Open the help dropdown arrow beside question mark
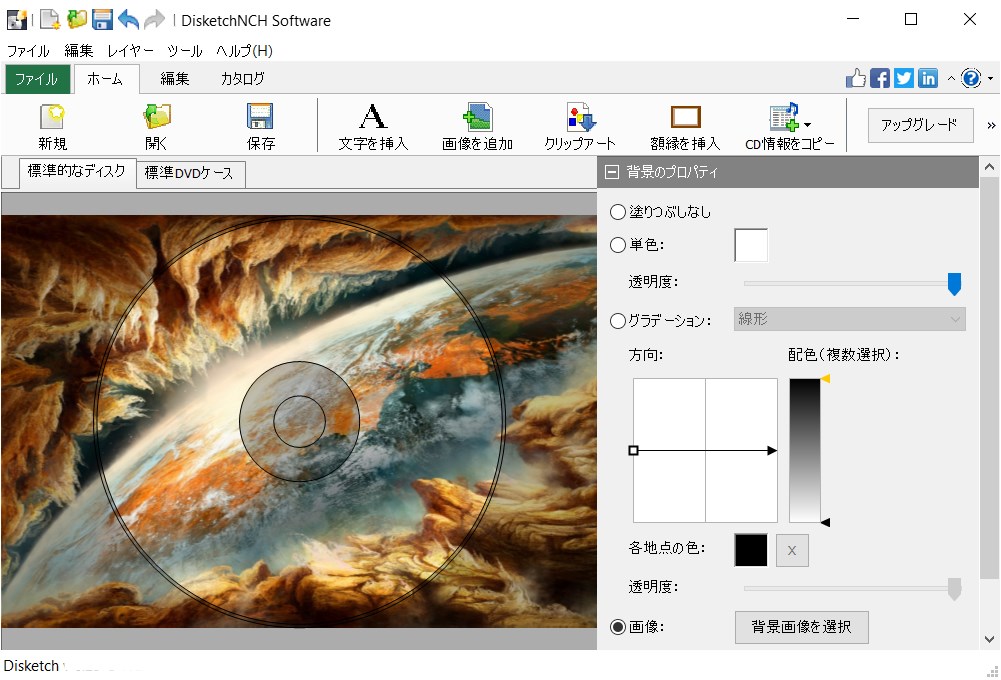Image resolution: width=1001 pixels, height=680 pixels. tap(990, 79)
